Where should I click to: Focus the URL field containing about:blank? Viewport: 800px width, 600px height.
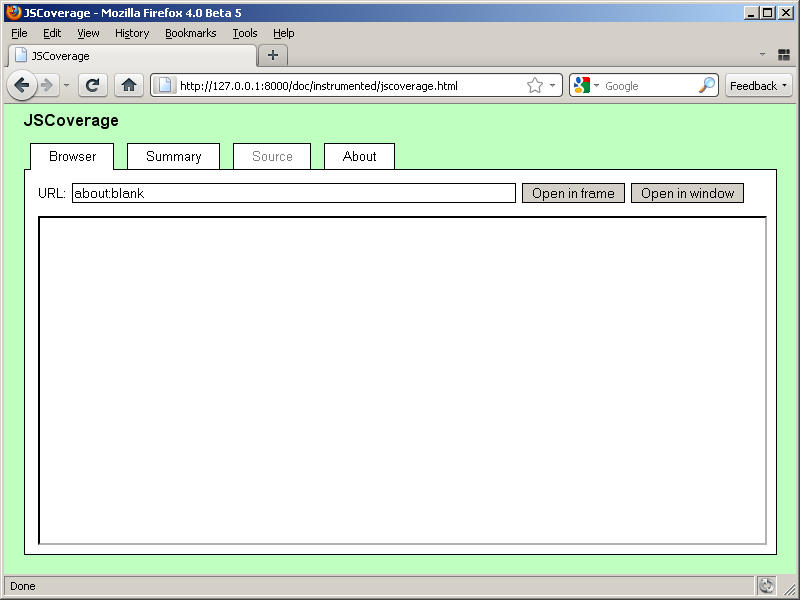(x=294, y=193)
